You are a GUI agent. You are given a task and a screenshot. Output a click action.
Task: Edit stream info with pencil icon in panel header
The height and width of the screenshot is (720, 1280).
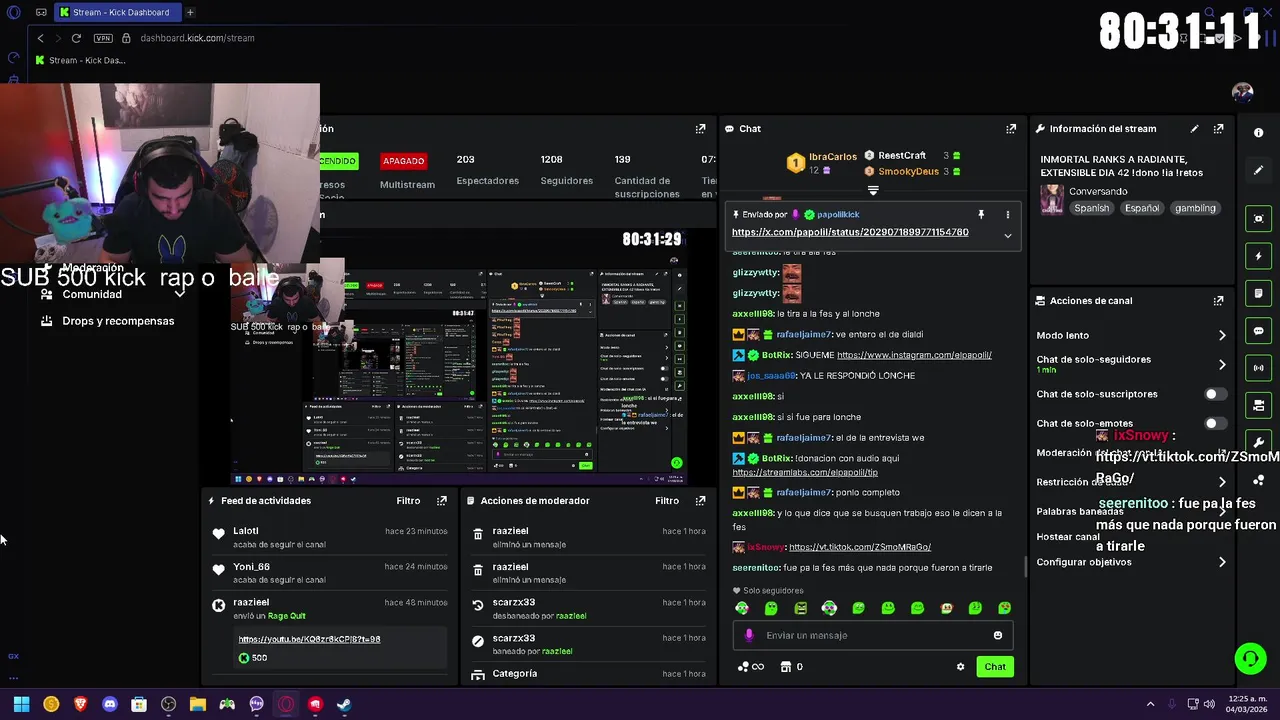pos(1194,129)
